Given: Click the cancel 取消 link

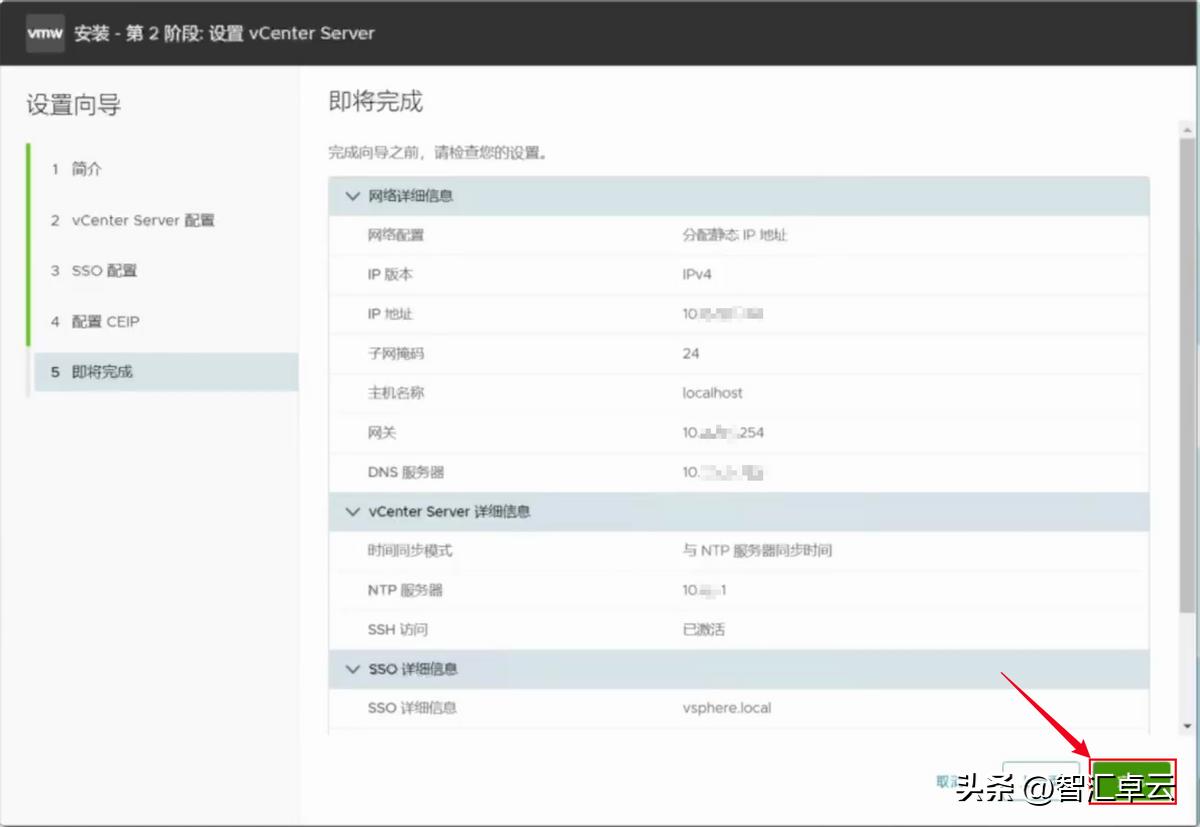Looking at the screenshot, I should [x=948, y=782].
